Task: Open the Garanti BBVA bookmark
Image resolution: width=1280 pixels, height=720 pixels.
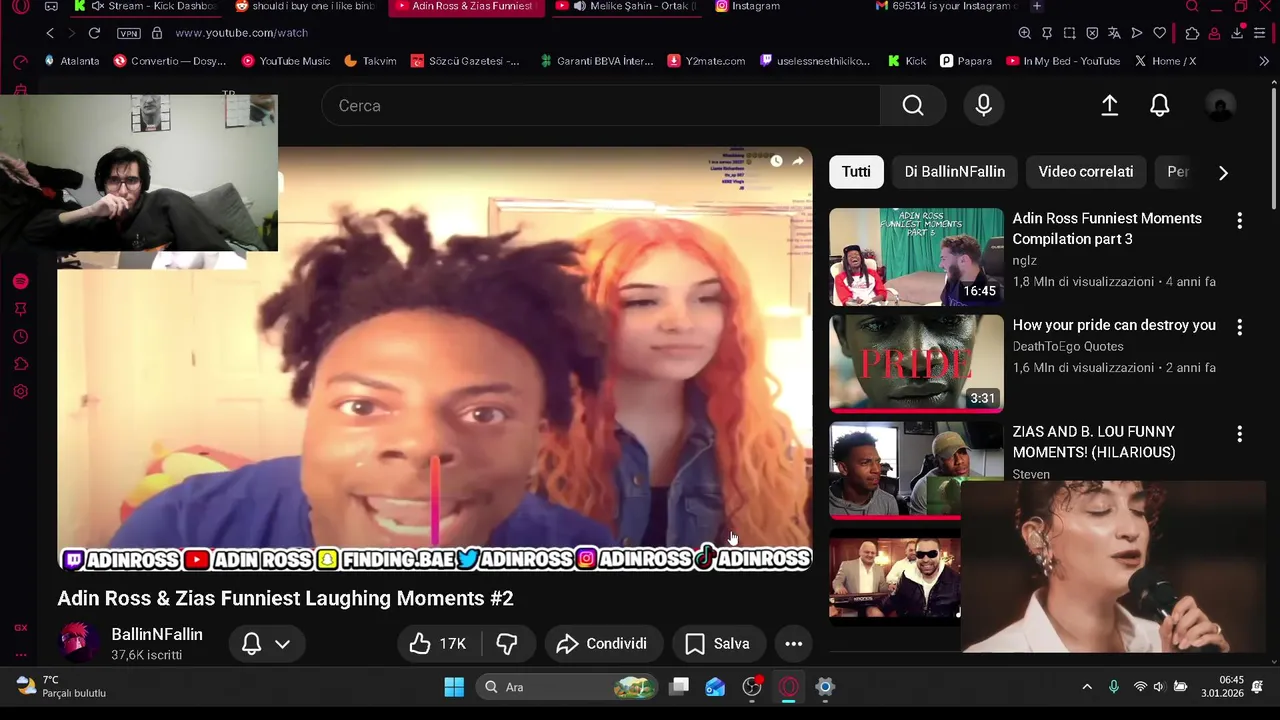Action: click(x=596, y=61)
